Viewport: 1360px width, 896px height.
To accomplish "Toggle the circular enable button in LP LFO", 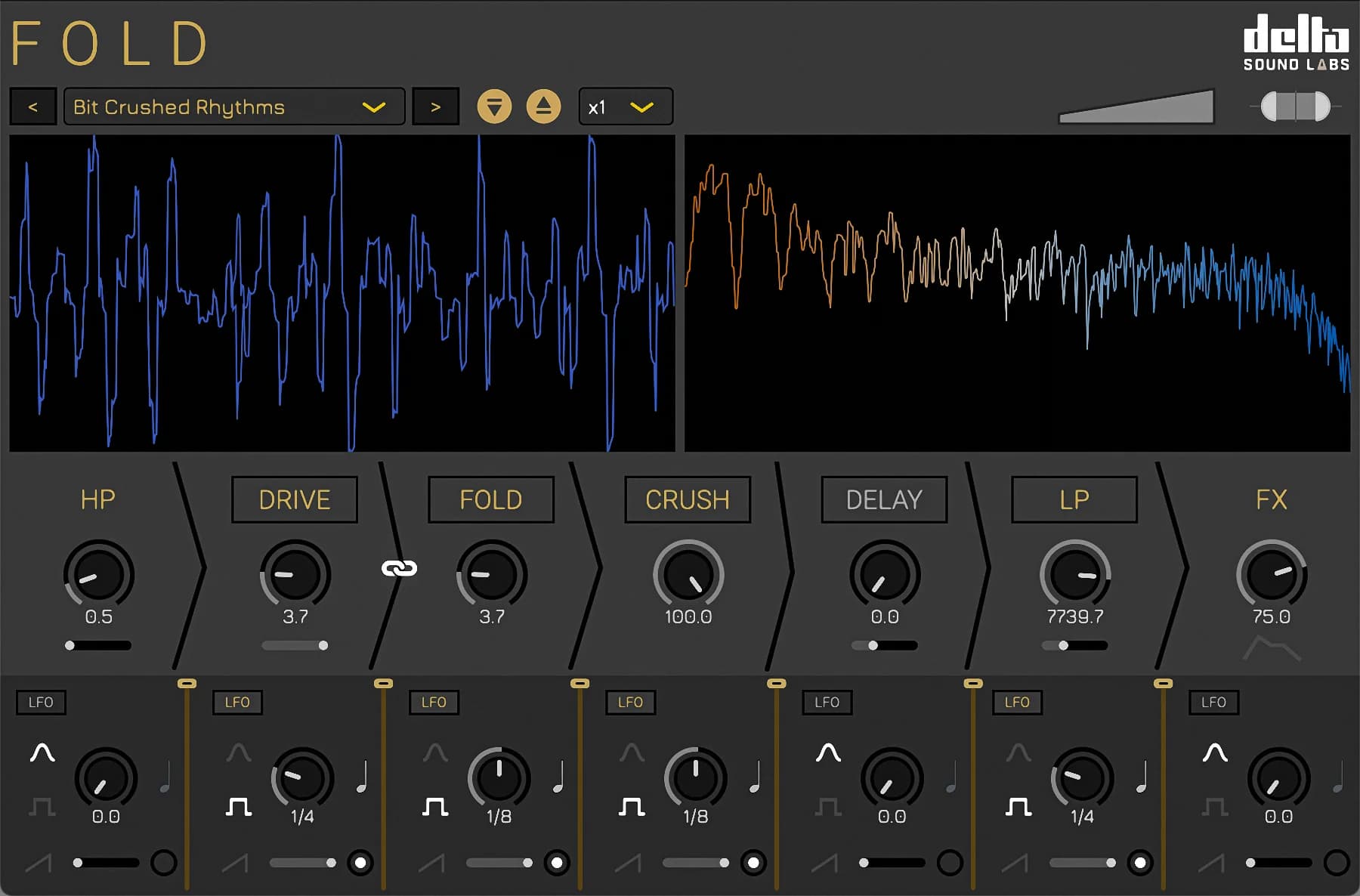I will click(x=1139, y=862).
